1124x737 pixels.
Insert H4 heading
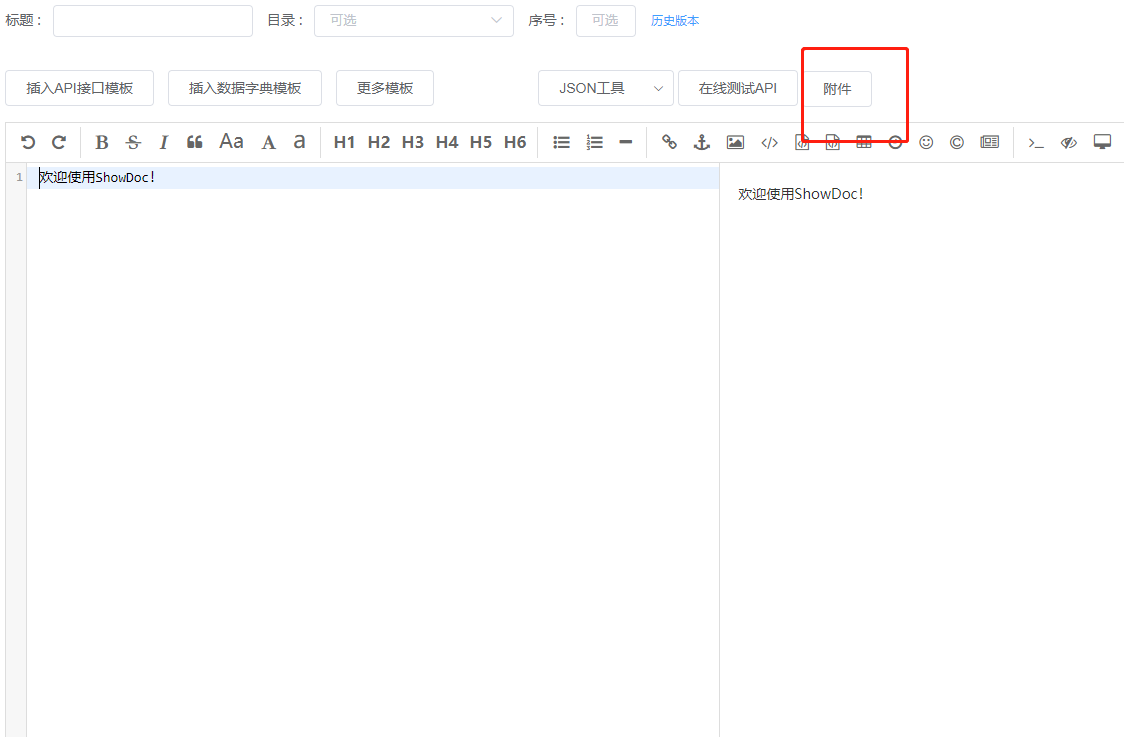click(447, 142)
